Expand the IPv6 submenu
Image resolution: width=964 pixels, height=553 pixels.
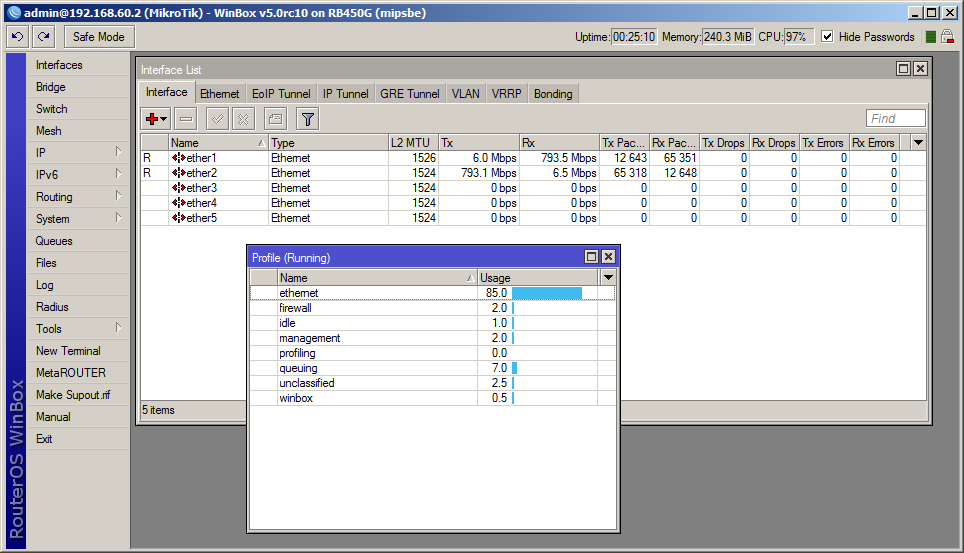(x=118, y=174)
